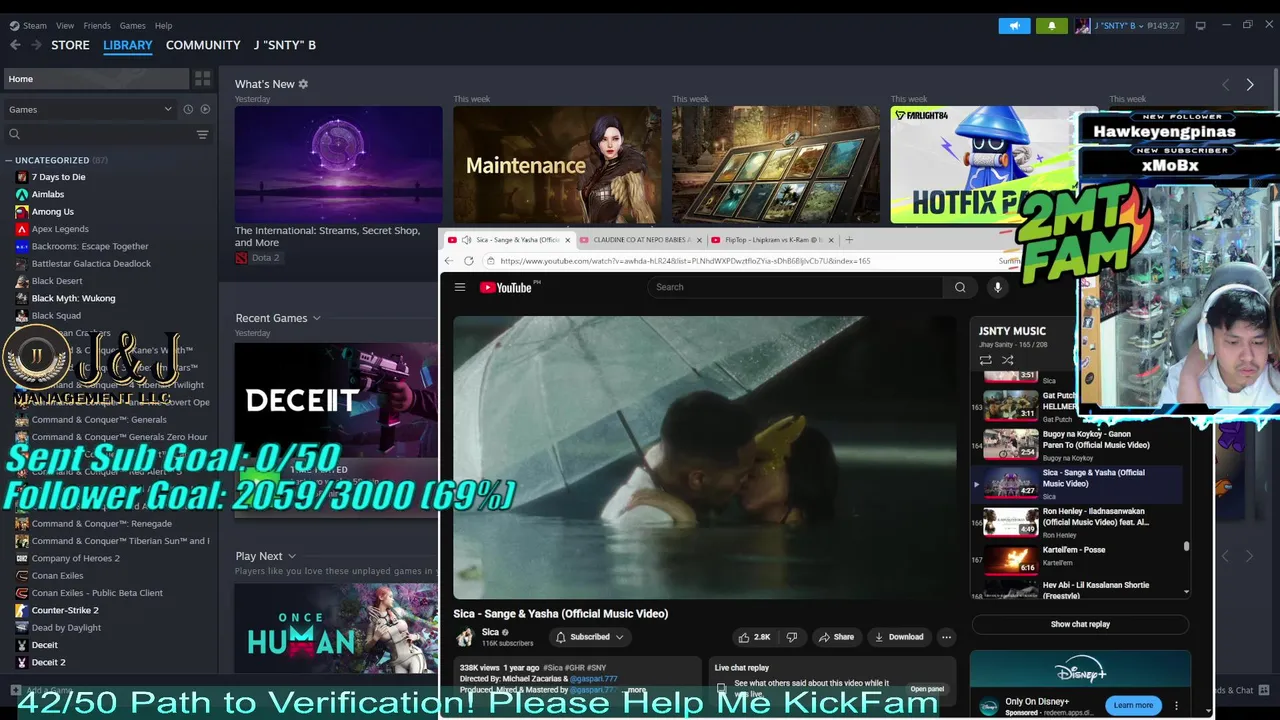Switch to CLAUDINE CO AT NEPO BABIES tab
Image resolution: width=1280 pixels, height=720 pixels.
[642, 240]
